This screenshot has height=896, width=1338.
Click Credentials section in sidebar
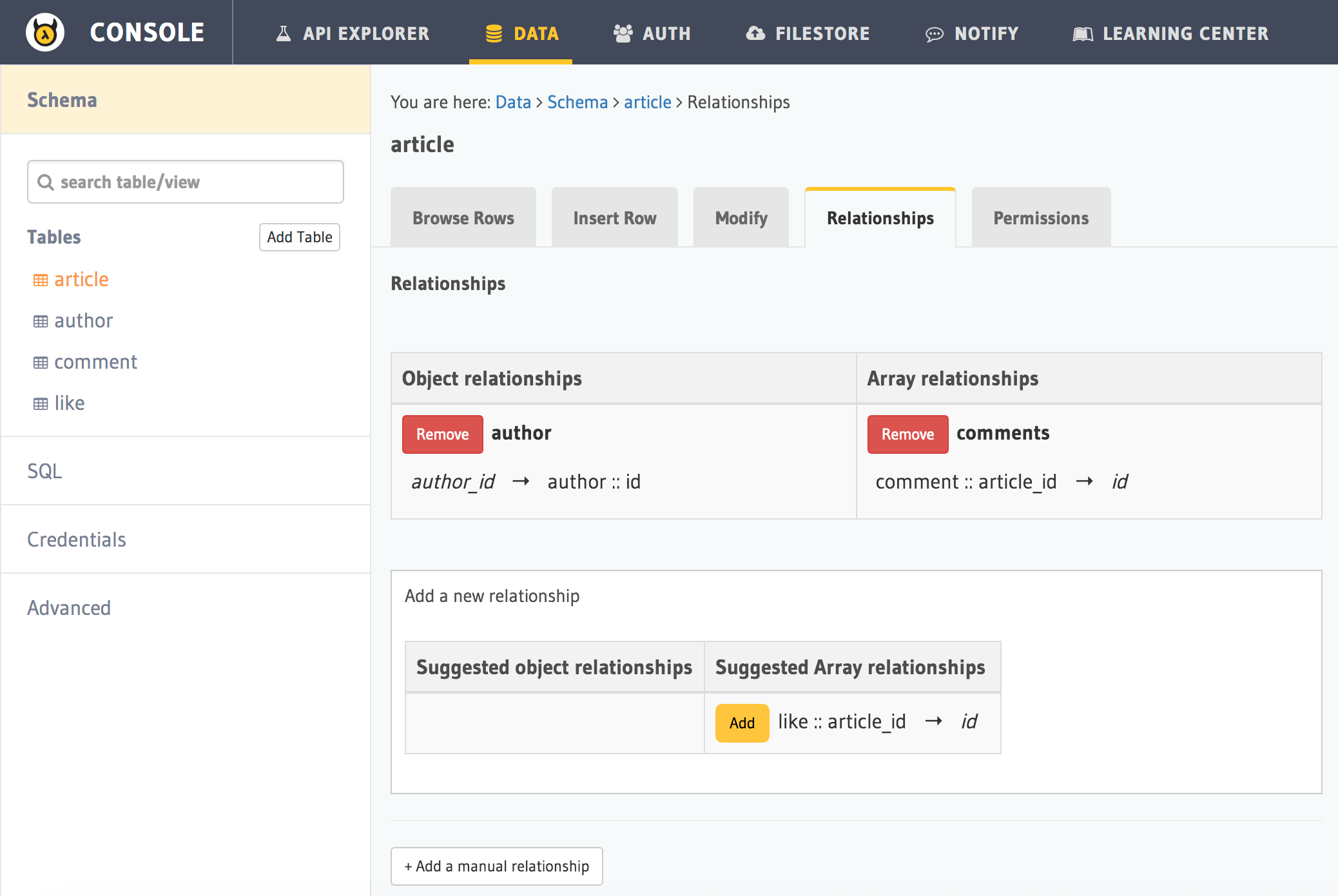[x=77, y=539]
